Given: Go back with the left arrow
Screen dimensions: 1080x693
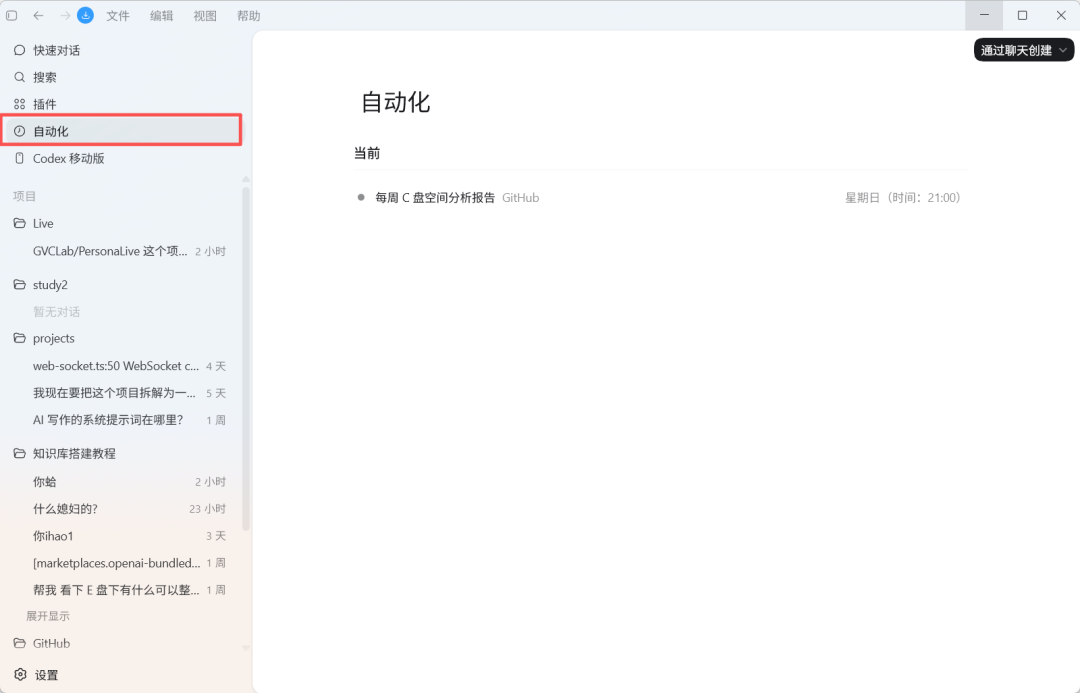Looking at the screenshot, I should coord(39,15).
